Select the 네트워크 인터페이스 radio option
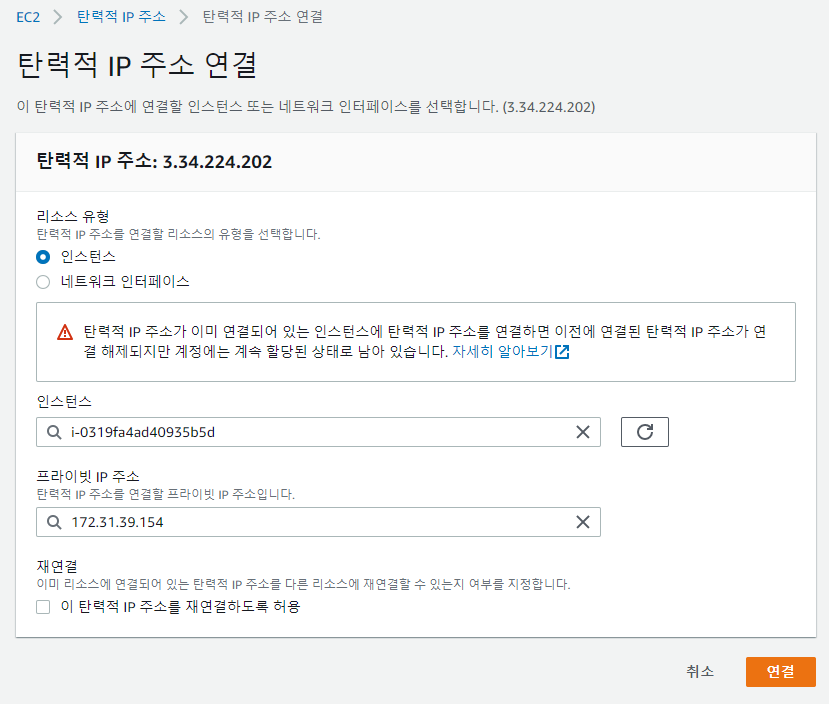The height and width of the screenshot is (704, 829). [43, 282]
